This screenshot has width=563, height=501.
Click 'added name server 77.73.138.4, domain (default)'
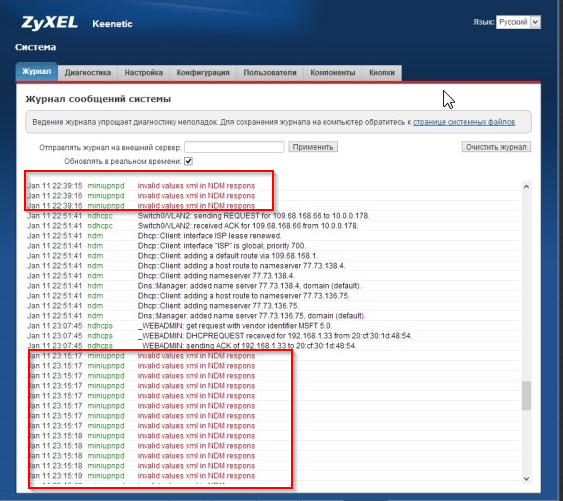pyautogui.click(x=273, y=286)
